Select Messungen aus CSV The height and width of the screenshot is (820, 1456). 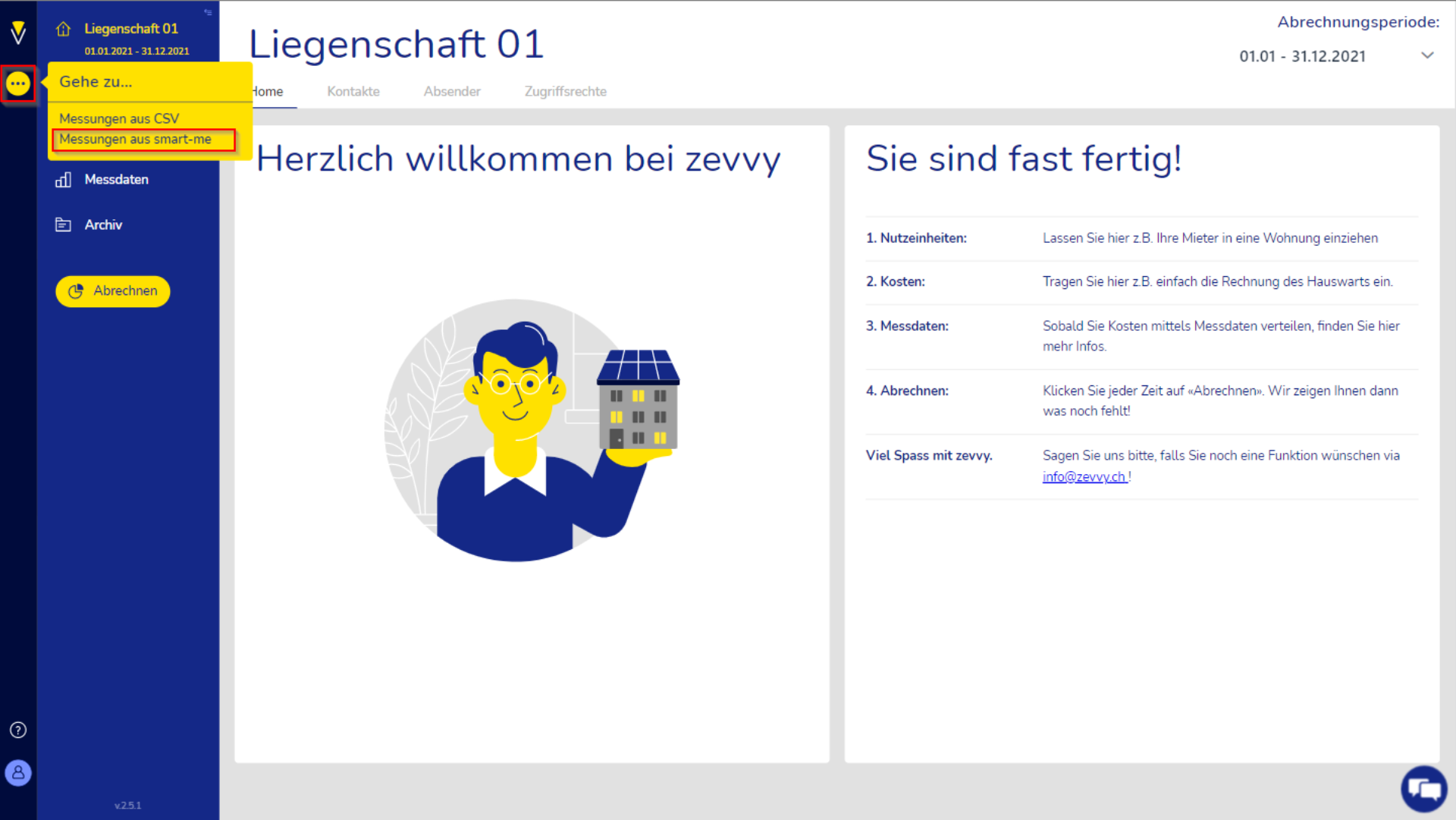click(119, 118)
